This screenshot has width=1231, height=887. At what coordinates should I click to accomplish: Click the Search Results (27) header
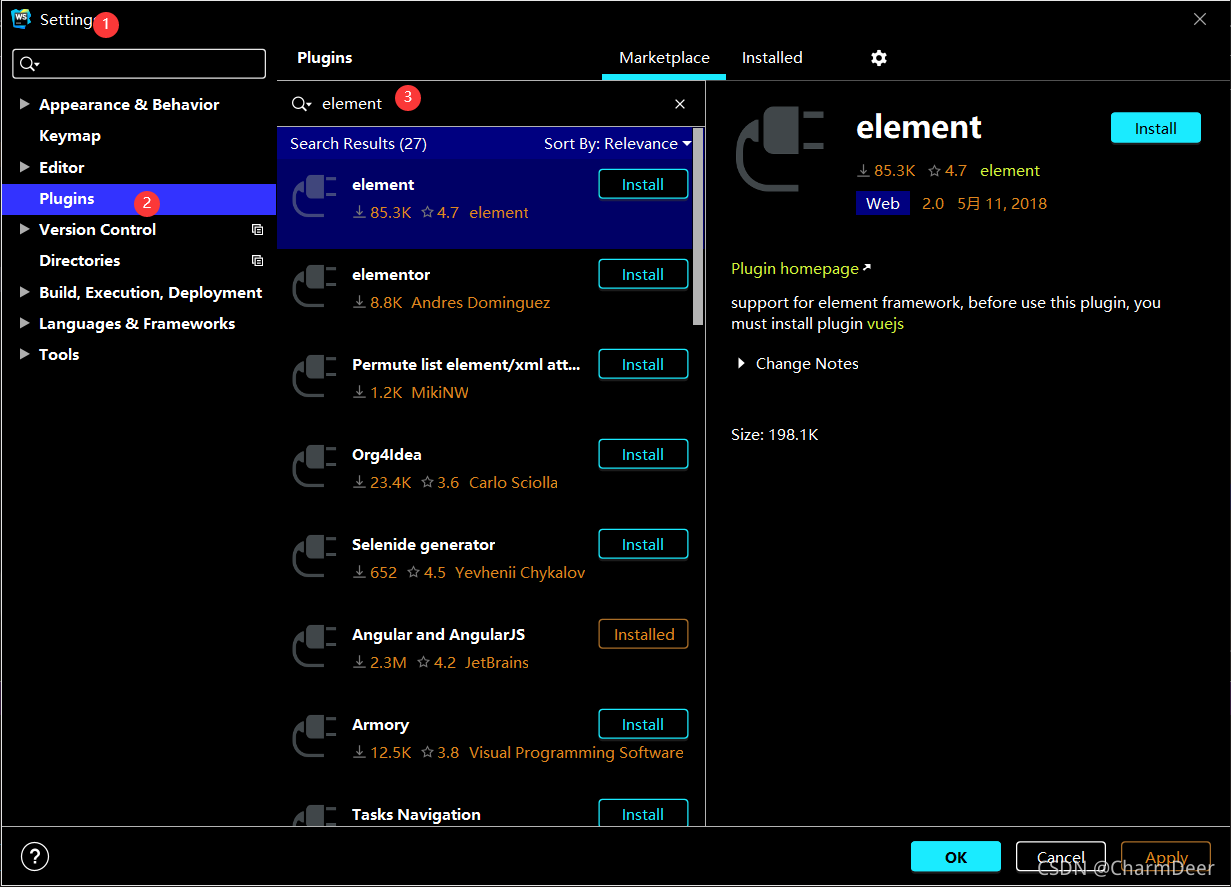point(358,143)
